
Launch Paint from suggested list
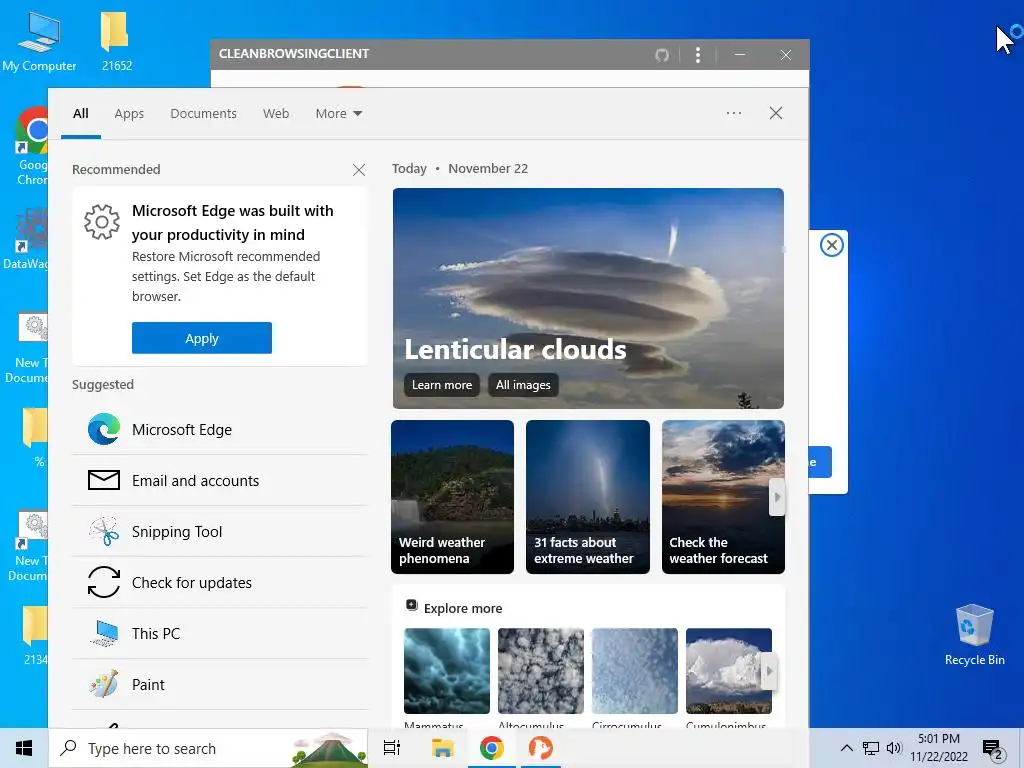pos(219,684)
